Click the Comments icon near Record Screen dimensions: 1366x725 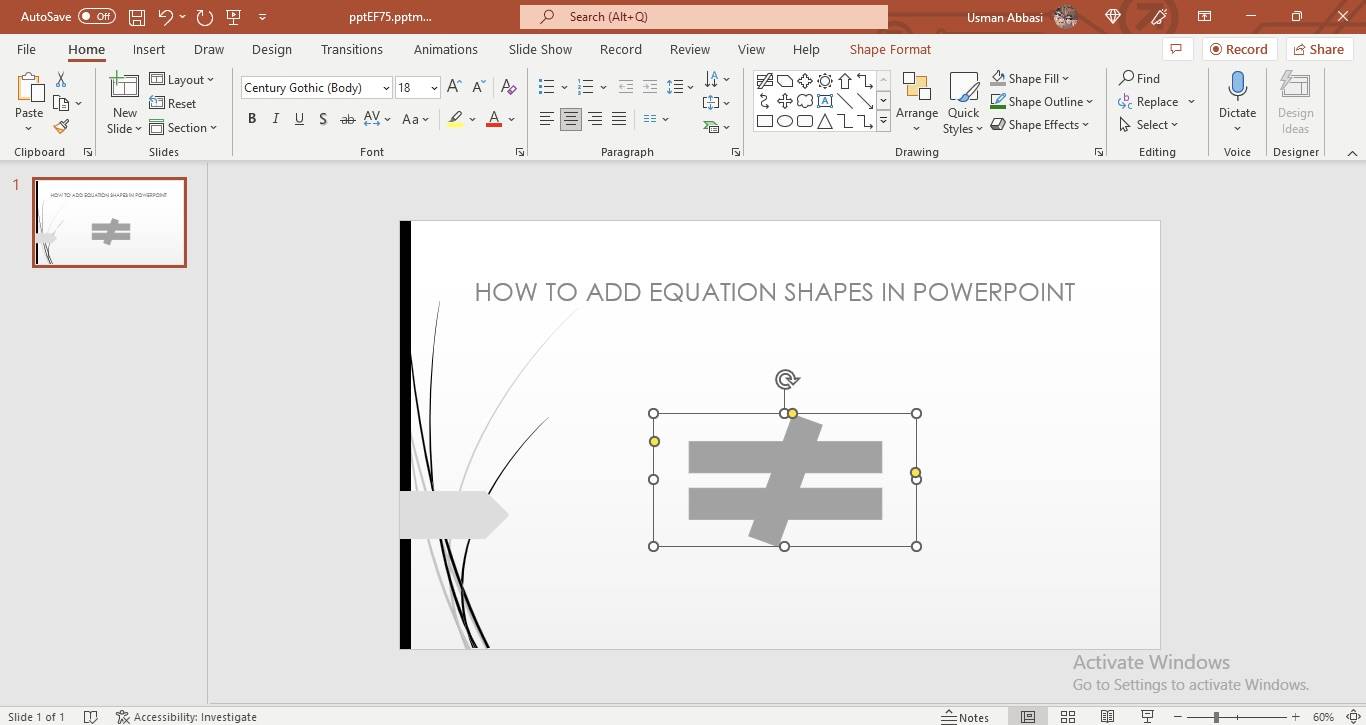point(1176,49)
